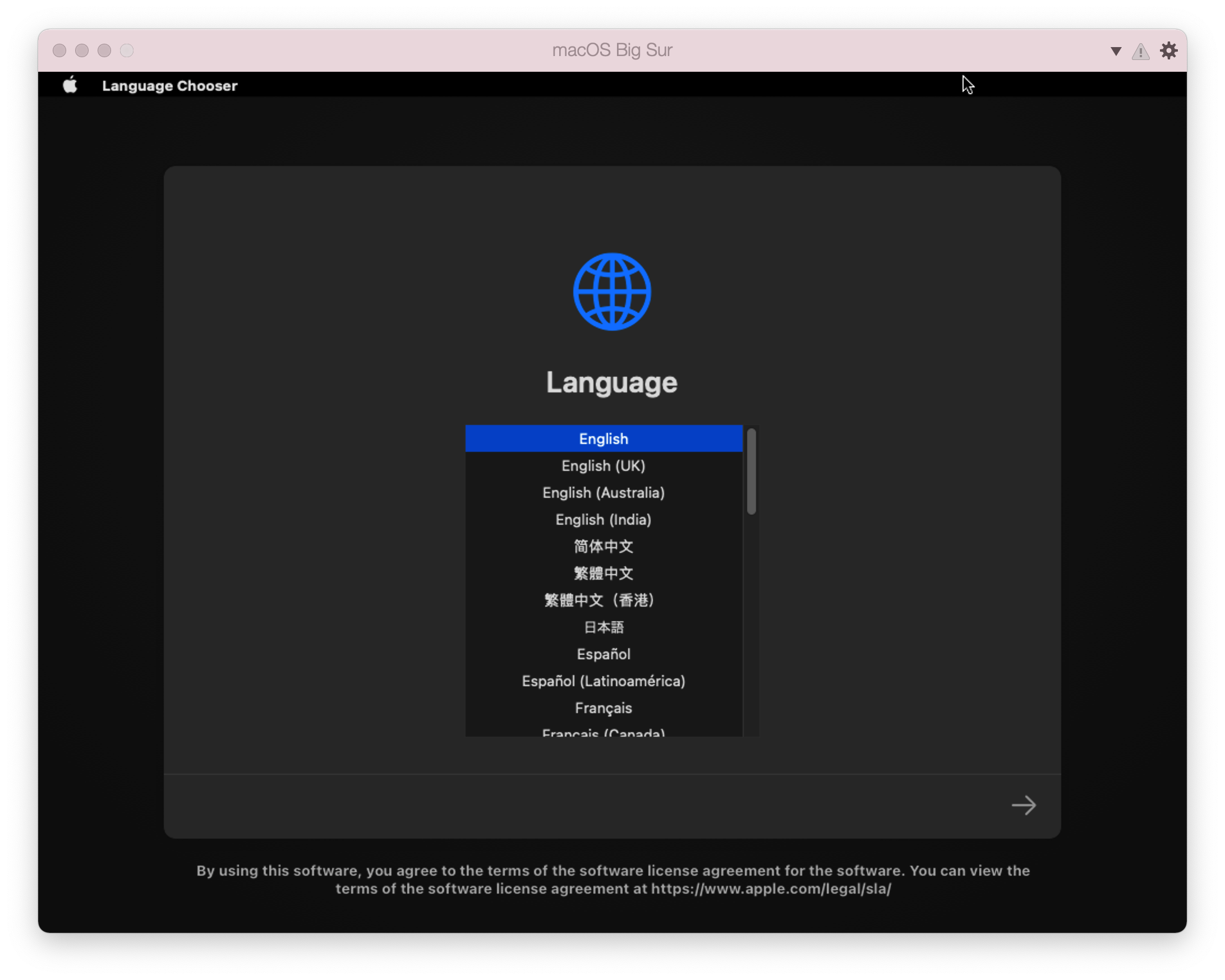Open the Apple menu
1225x980 pixels.
tap(70, 85)
